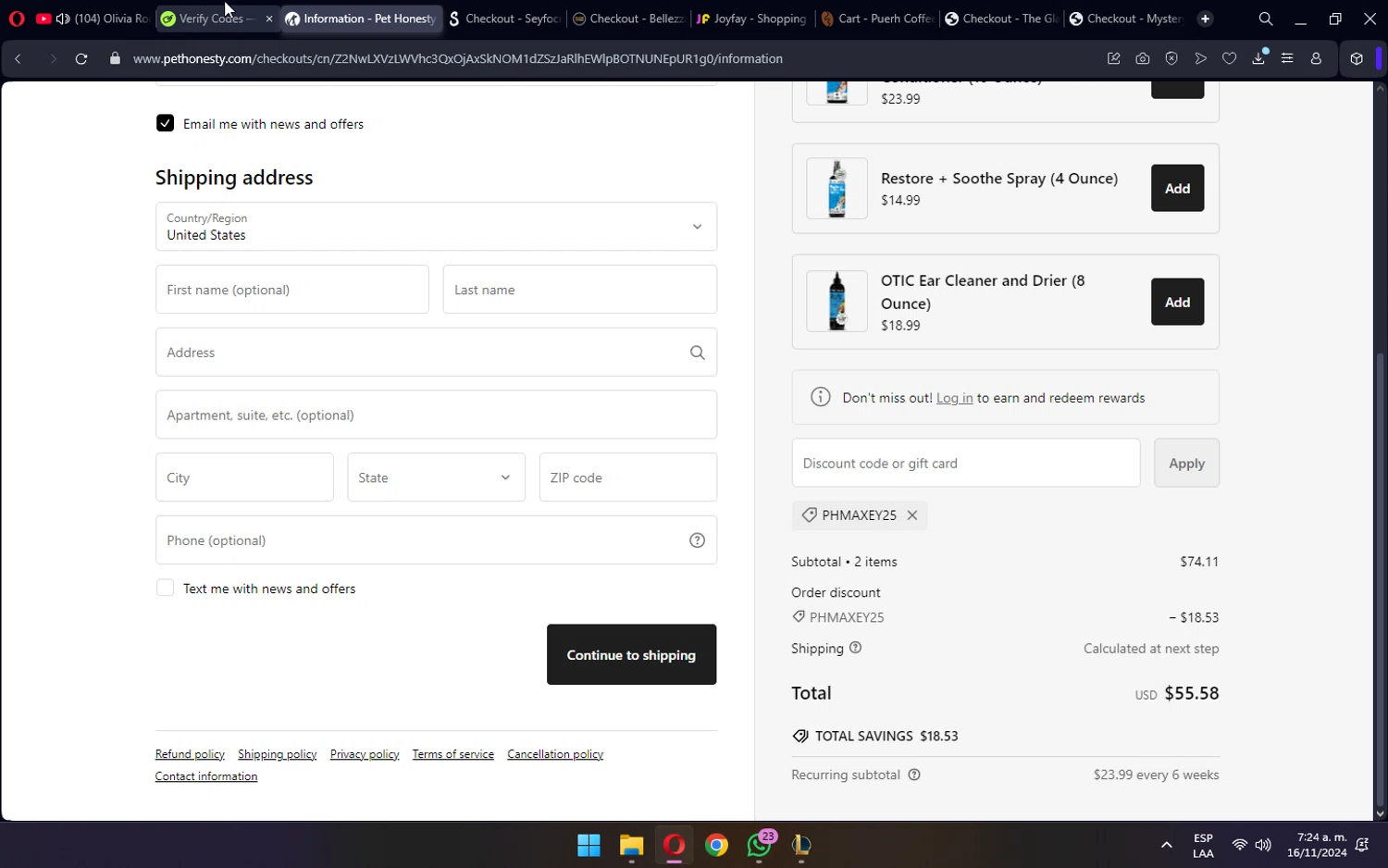Remove the PHMAXEY25 discount code
The image size is (1388, 868).
pyautogui.click(x=912, y=515)
